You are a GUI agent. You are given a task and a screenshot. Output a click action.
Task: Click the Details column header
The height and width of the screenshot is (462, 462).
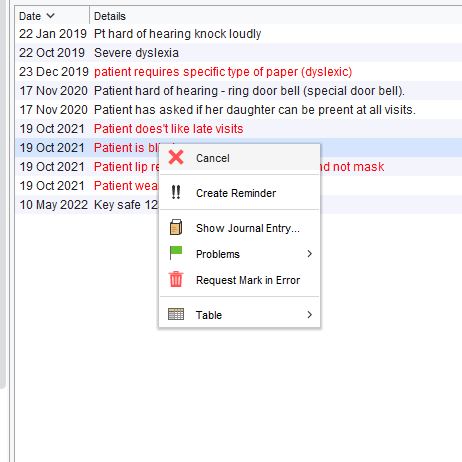(110, 16)
